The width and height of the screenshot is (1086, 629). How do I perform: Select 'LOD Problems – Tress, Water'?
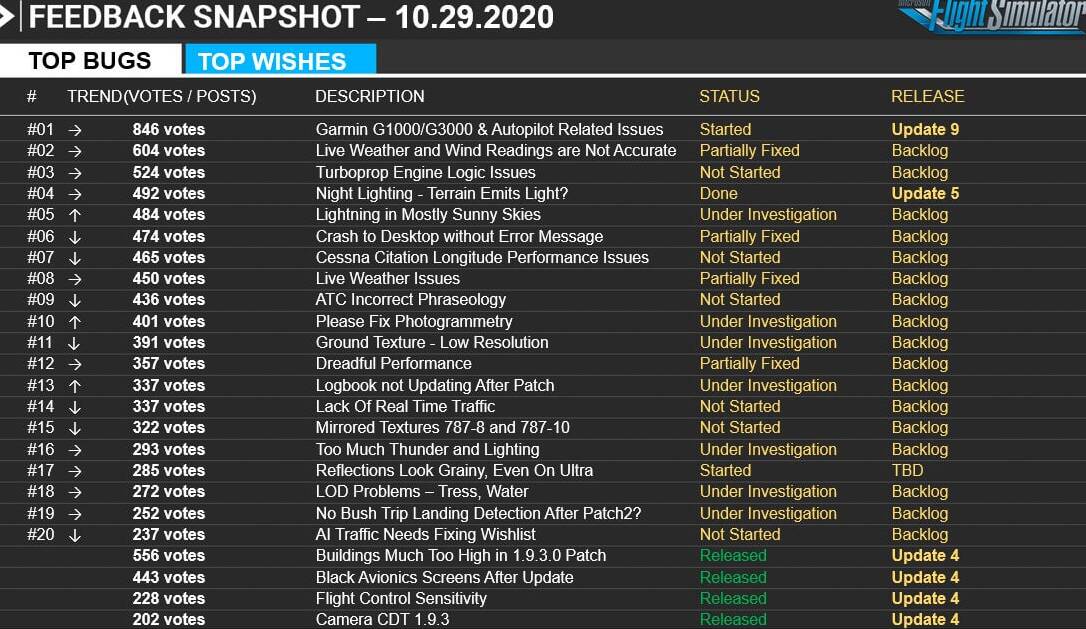[422, 491]
